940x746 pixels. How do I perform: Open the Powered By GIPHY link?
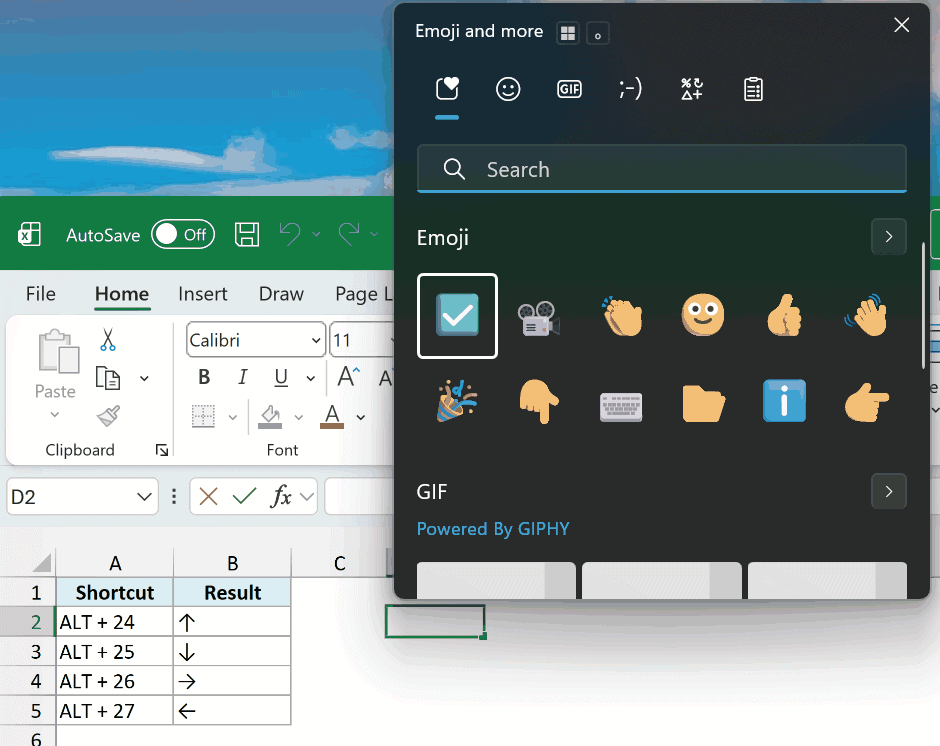coord(493,529)
